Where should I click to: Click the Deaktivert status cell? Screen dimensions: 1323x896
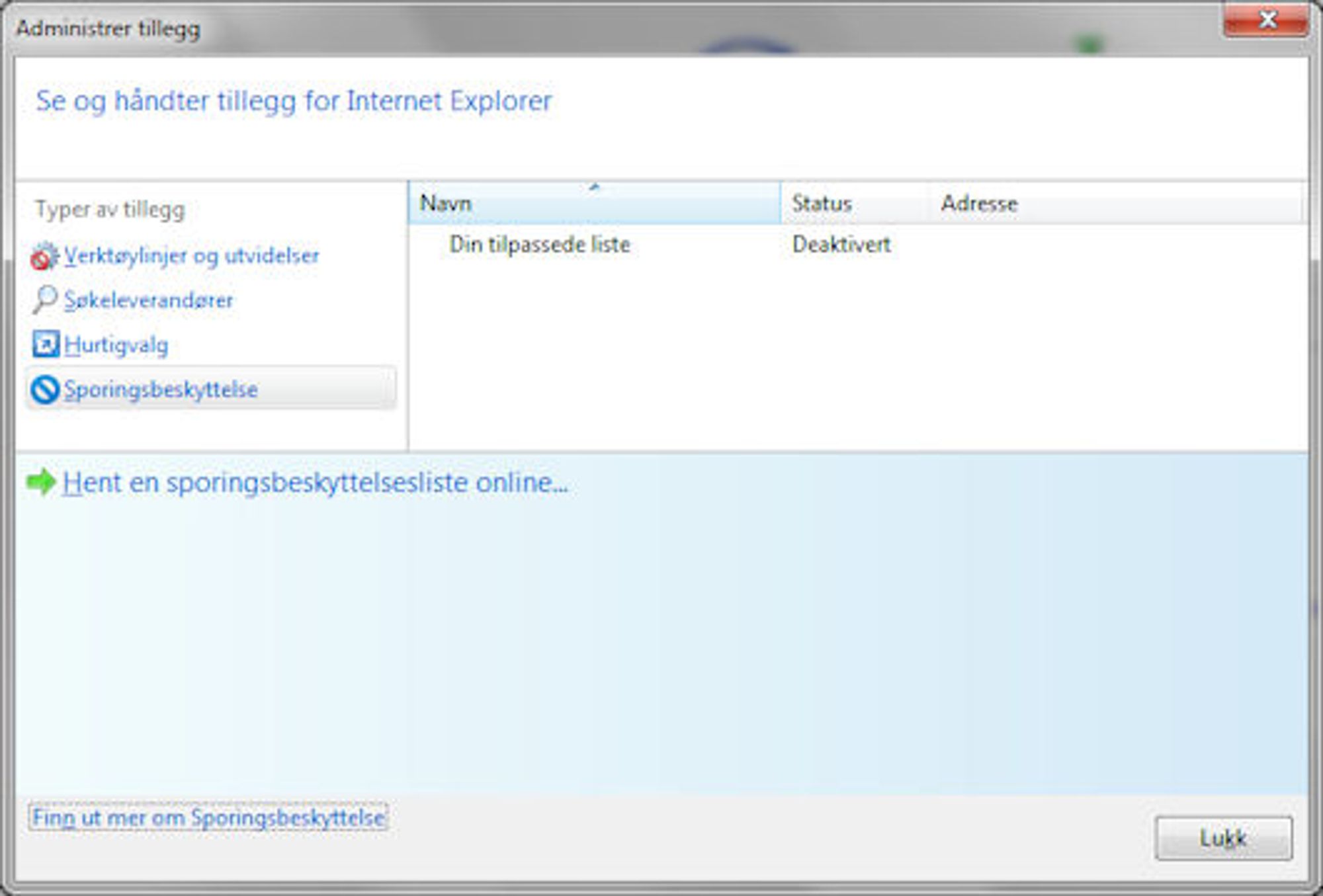coord(841,245)
